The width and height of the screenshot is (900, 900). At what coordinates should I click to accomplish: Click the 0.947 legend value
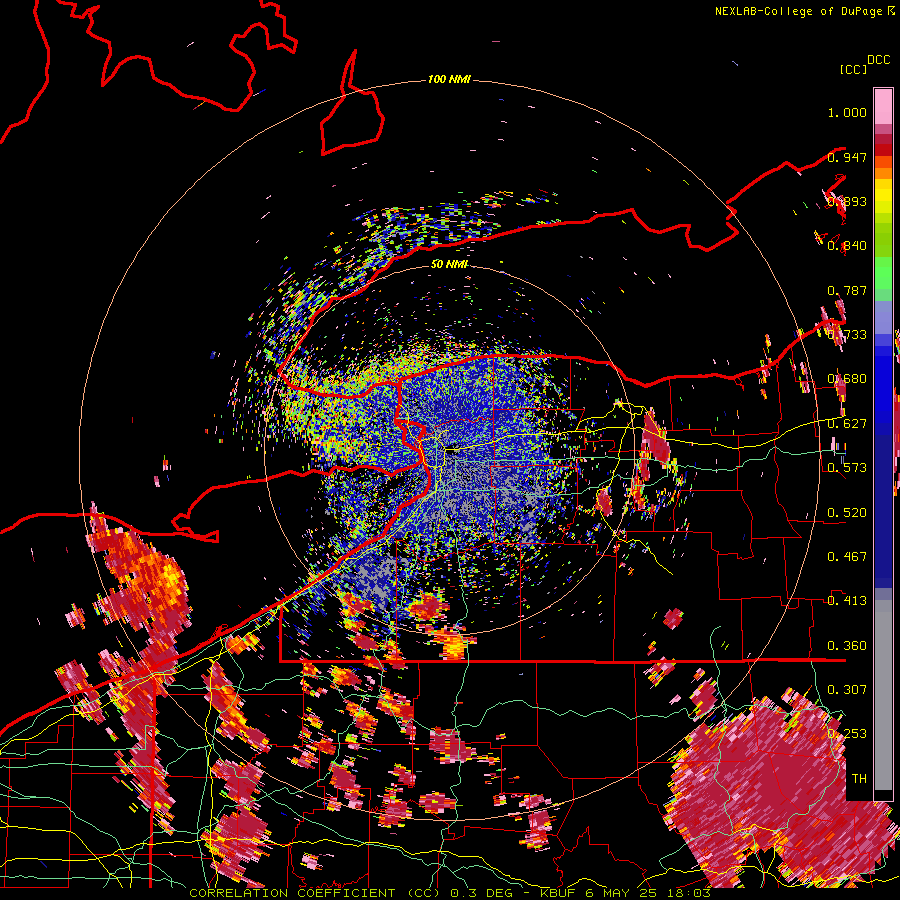pyautogui.click(x=847, y=157)
